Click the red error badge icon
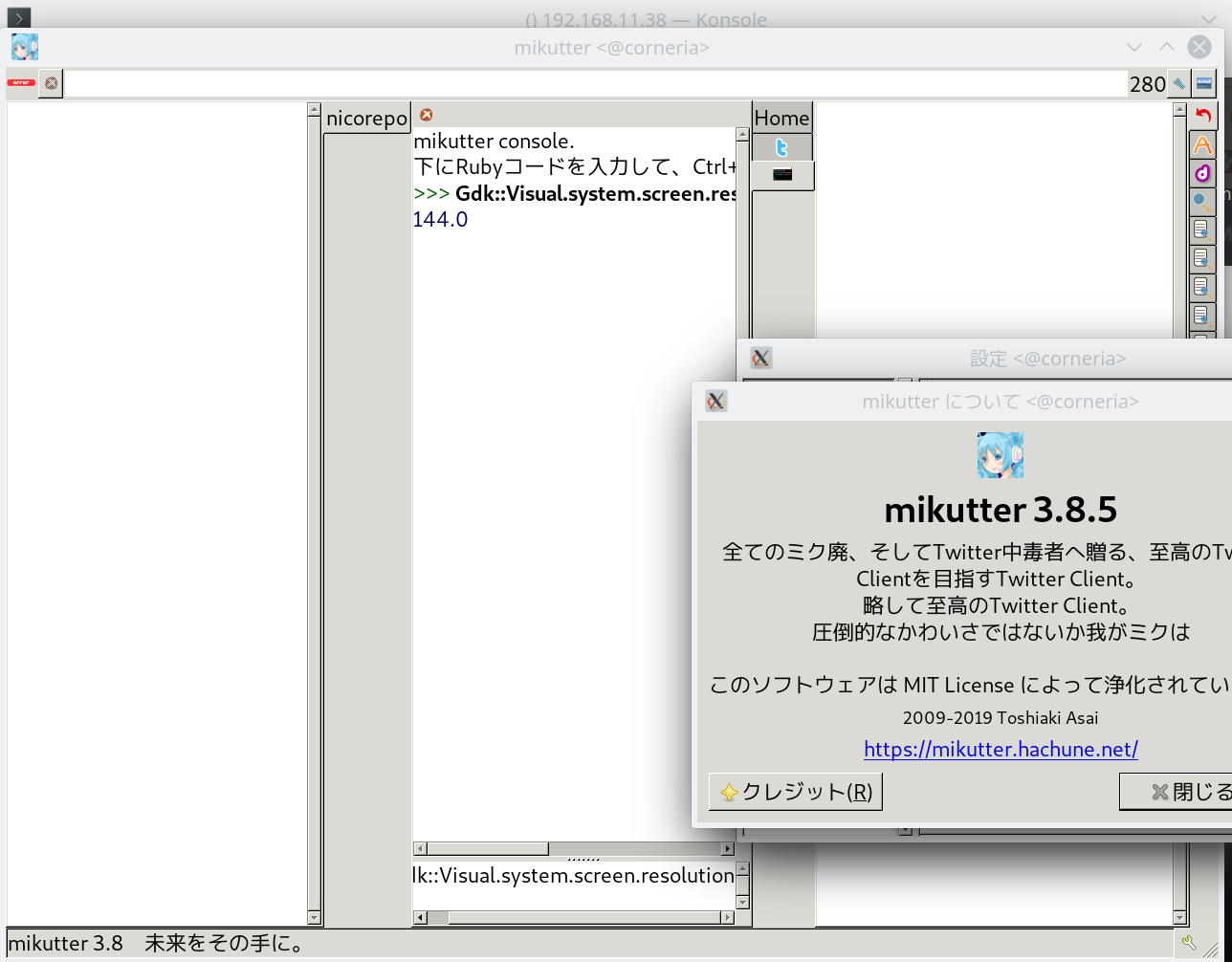Image resolution: width=1232 pixels, height=962 pixels. (x=21, y=83)
